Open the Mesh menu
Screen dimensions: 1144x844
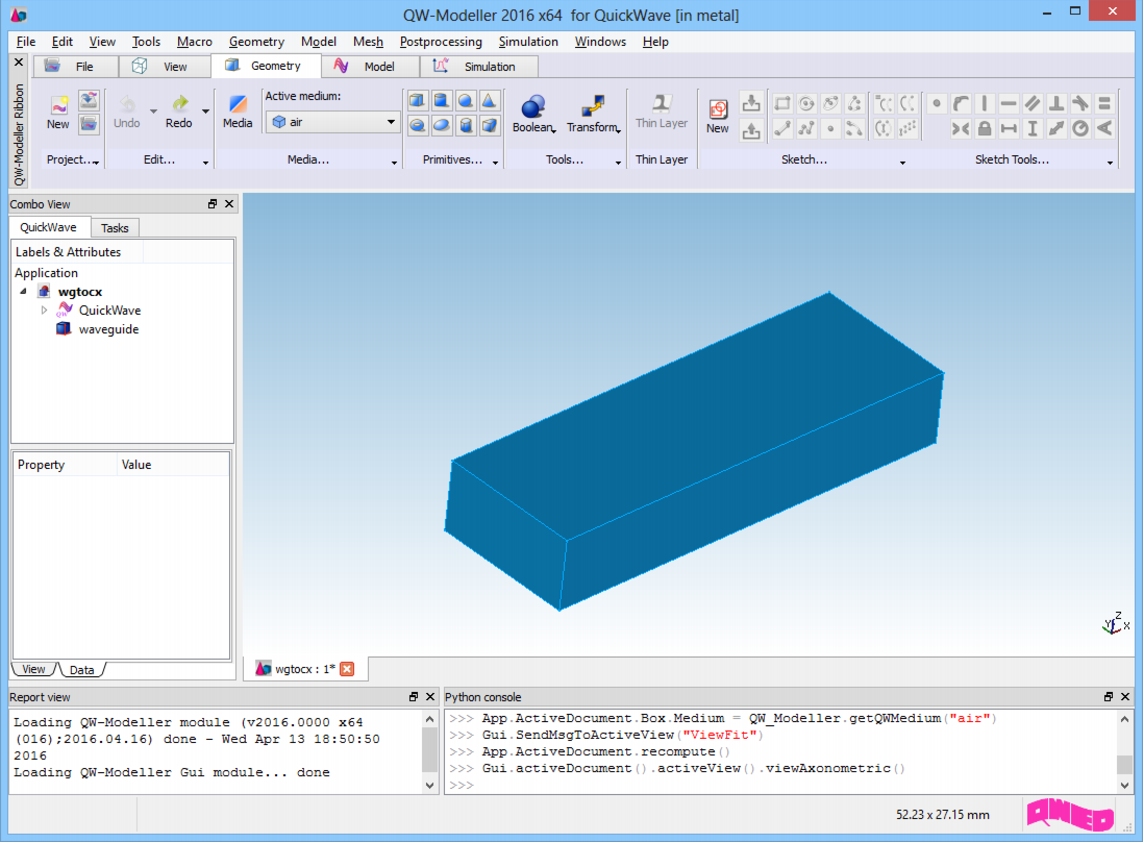(368, 42)
